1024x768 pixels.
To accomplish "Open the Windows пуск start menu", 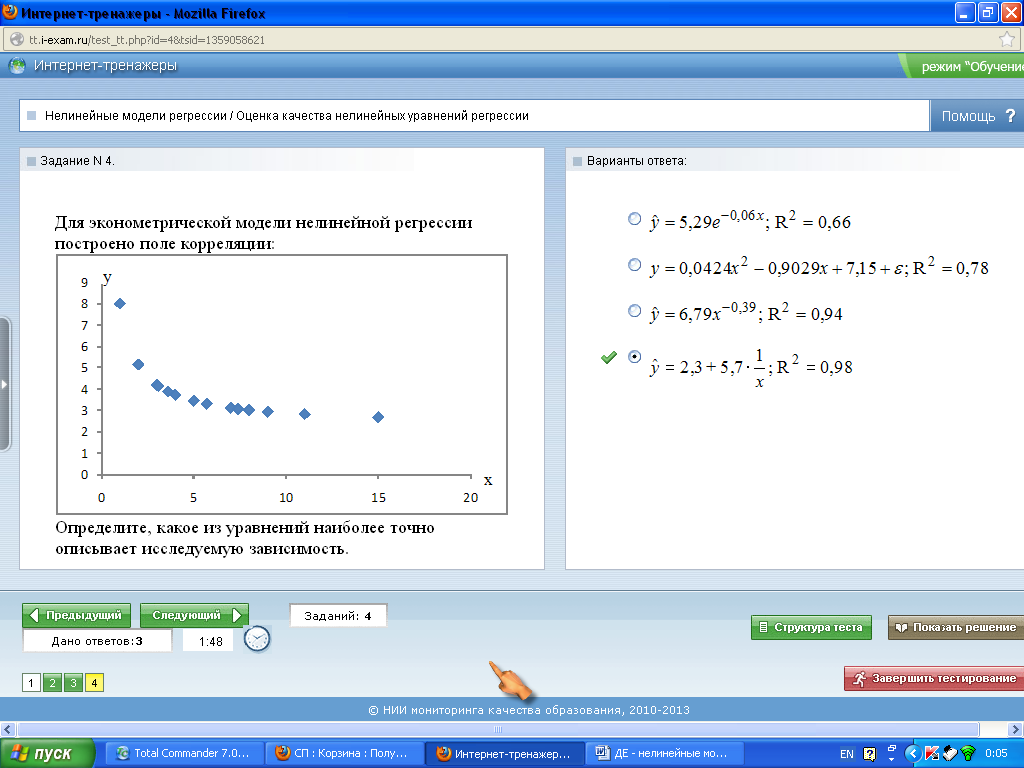I will coord(47,754).
